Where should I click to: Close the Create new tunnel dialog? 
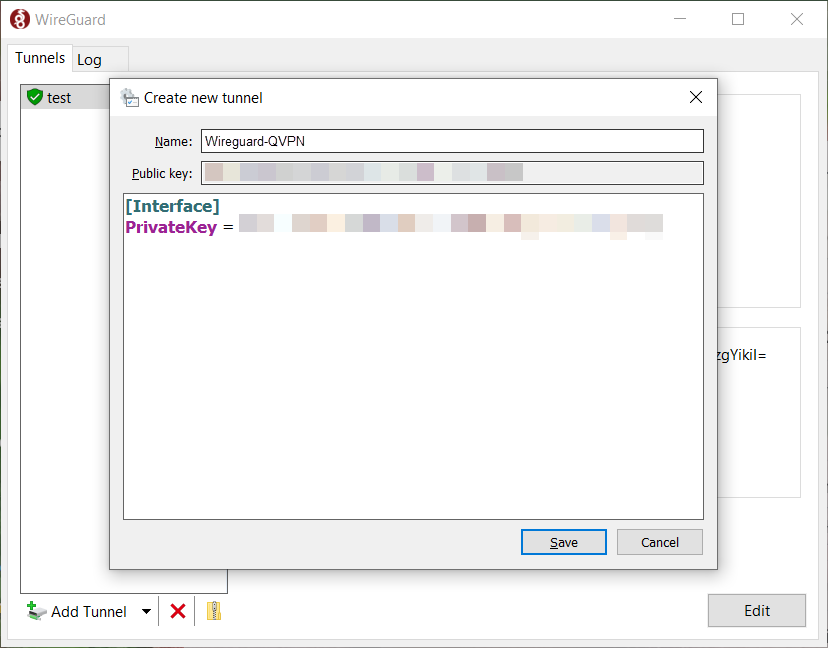[695, 97]
